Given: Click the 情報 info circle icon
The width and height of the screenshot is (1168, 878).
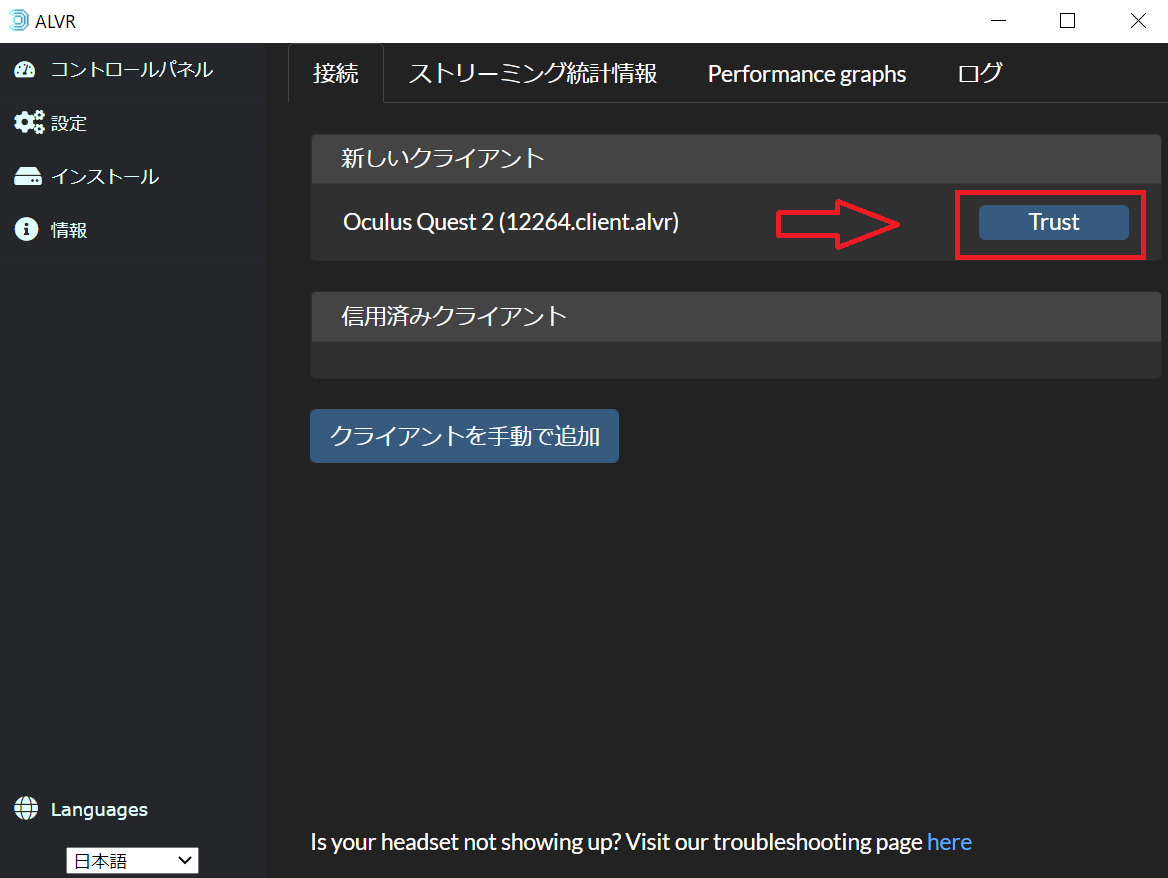Looking at the screenshot, I should tap(26, 229).
